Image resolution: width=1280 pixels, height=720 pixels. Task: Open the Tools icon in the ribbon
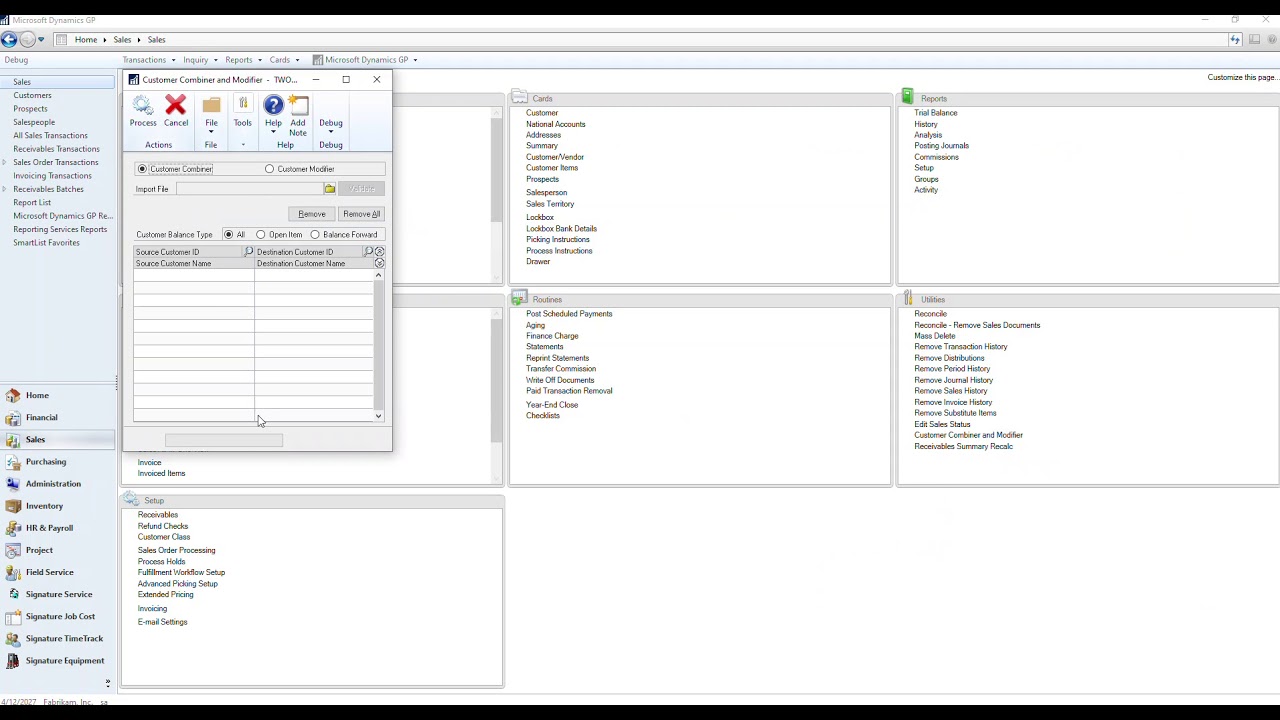[242, 105]
